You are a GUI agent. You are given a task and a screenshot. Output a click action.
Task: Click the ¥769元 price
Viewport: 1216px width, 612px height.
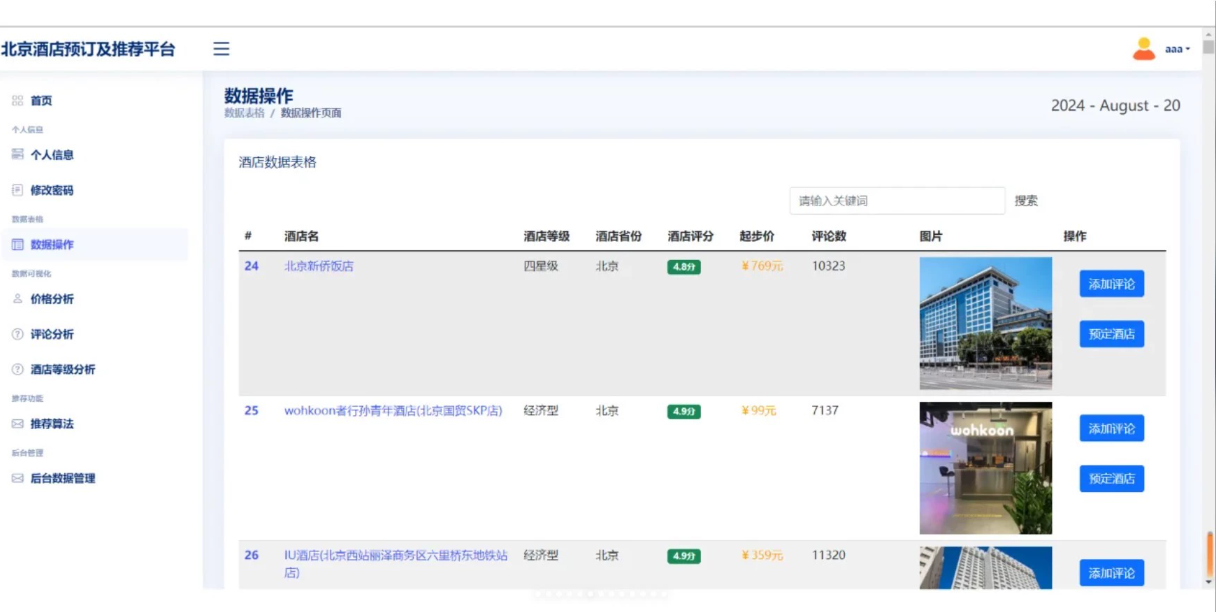click(x=762, y=266)
